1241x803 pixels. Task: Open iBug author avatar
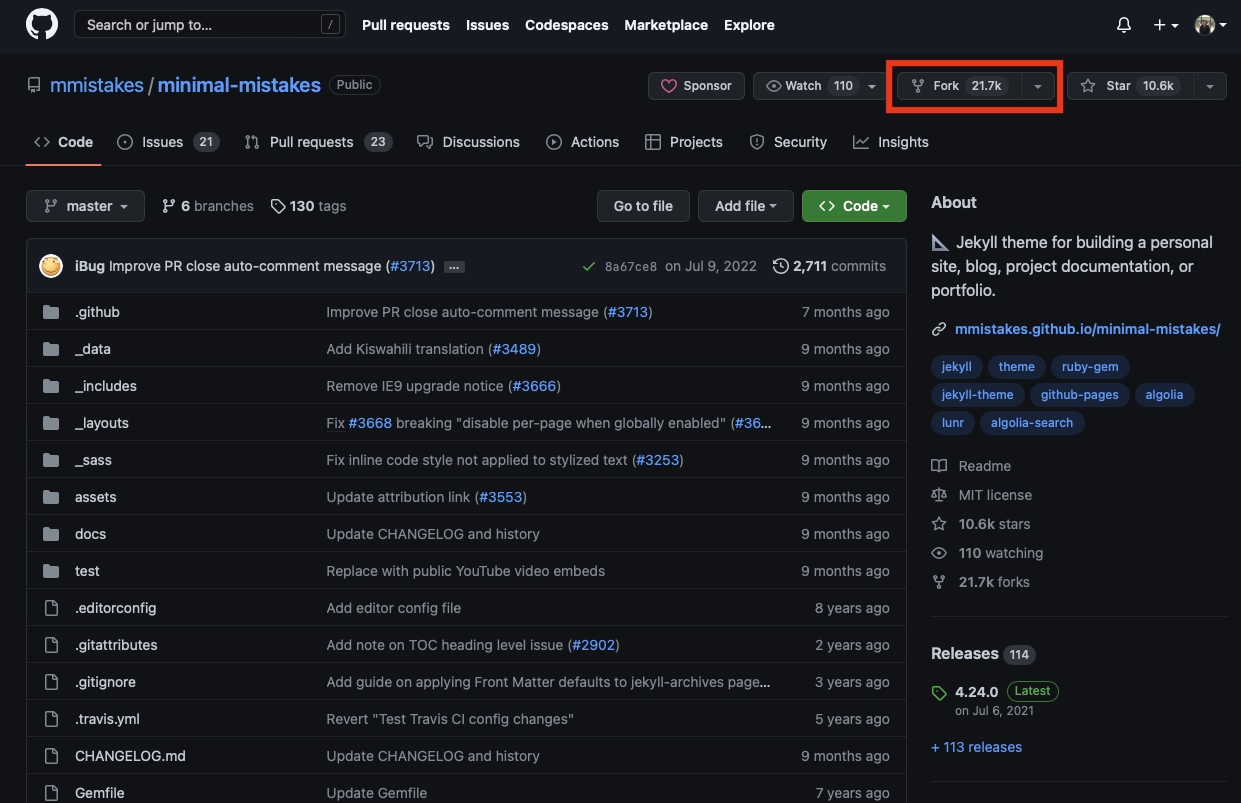pos(51,266)
